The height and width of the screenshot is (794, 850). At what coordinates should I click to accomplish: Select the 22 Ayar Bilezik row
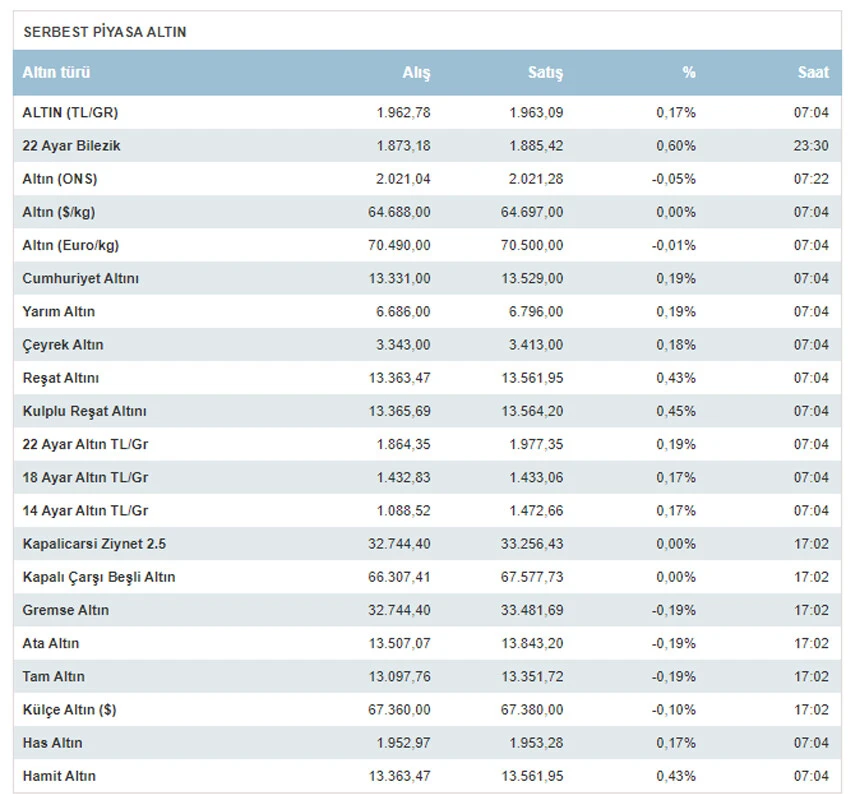[x=72, y=146]
